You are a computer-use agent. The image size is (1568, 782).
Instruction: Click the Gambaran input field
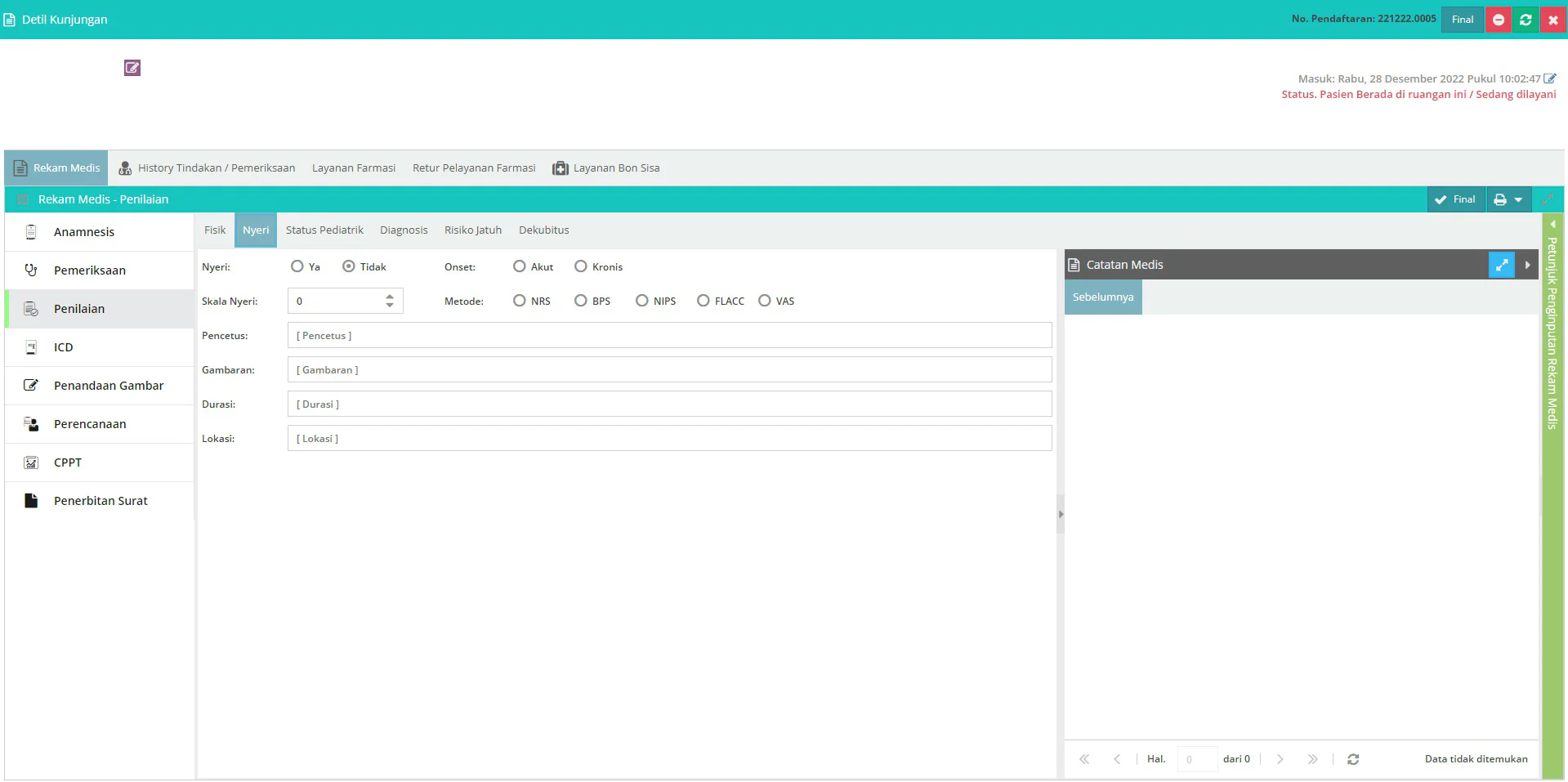(669, 369)
